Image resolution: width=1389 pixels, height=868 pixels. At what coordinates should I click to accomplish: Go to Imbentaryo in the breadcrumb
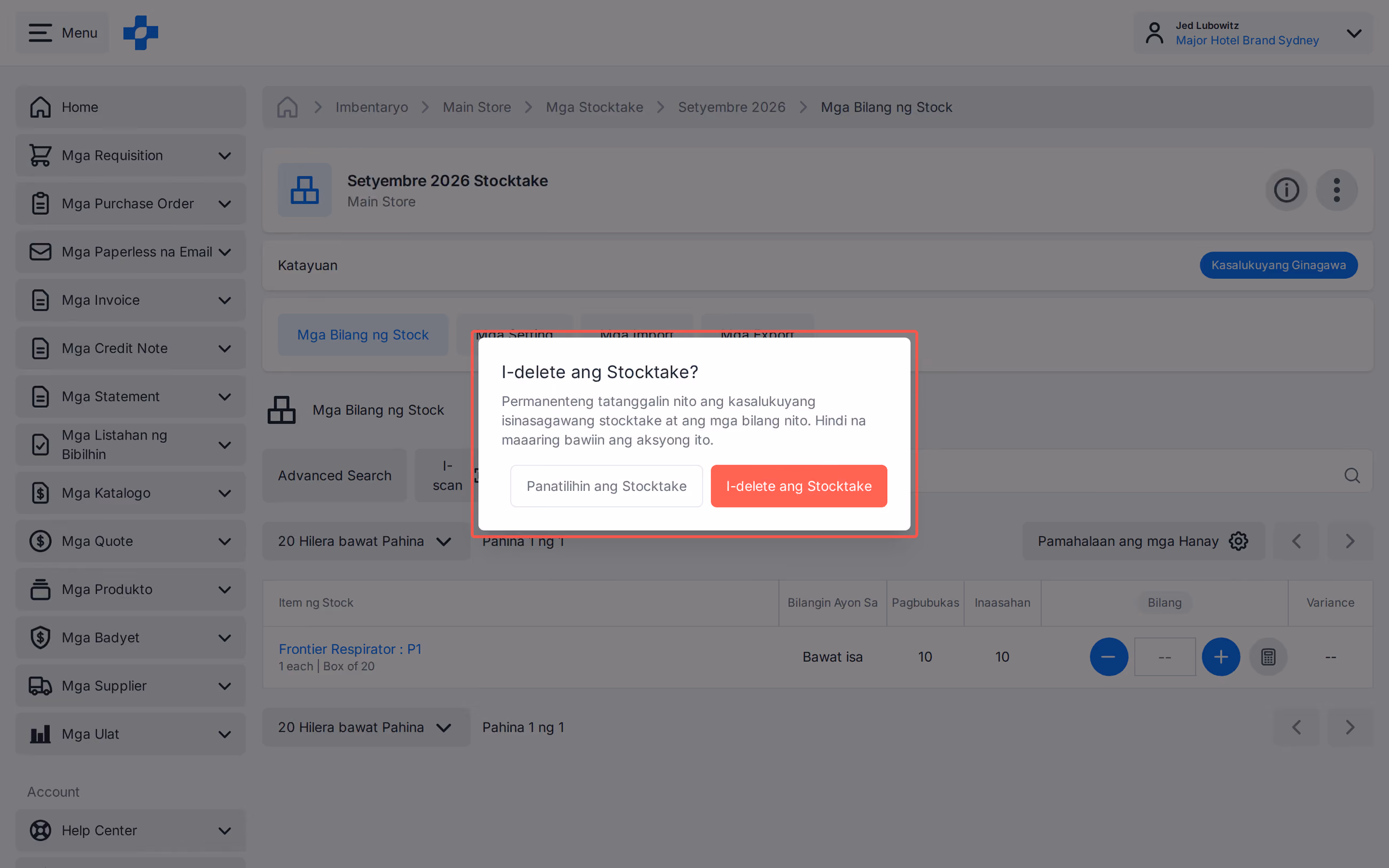(x=371, y=107)
